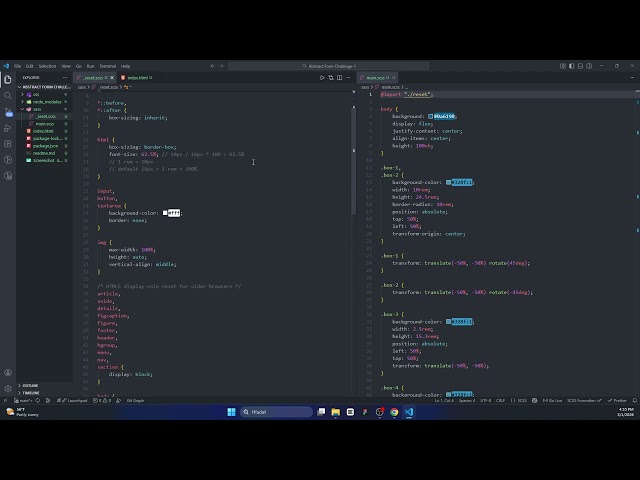Open more actions for the left editor group
This screenshot has height=480, width=640.
click(x=348, y=78)
